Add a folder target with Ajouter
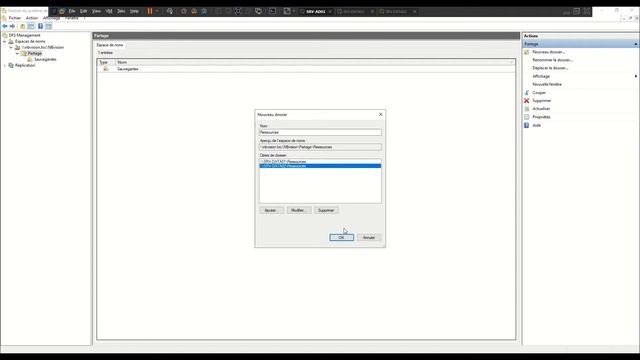The height and width of the screenshot is (360, 640). click(271, 210)
